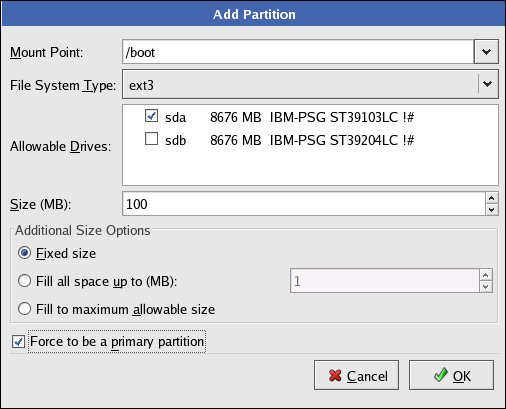The image size is (506, 409).
Task: Uncheck the sda drive checkbox
Action: (151, 116)
